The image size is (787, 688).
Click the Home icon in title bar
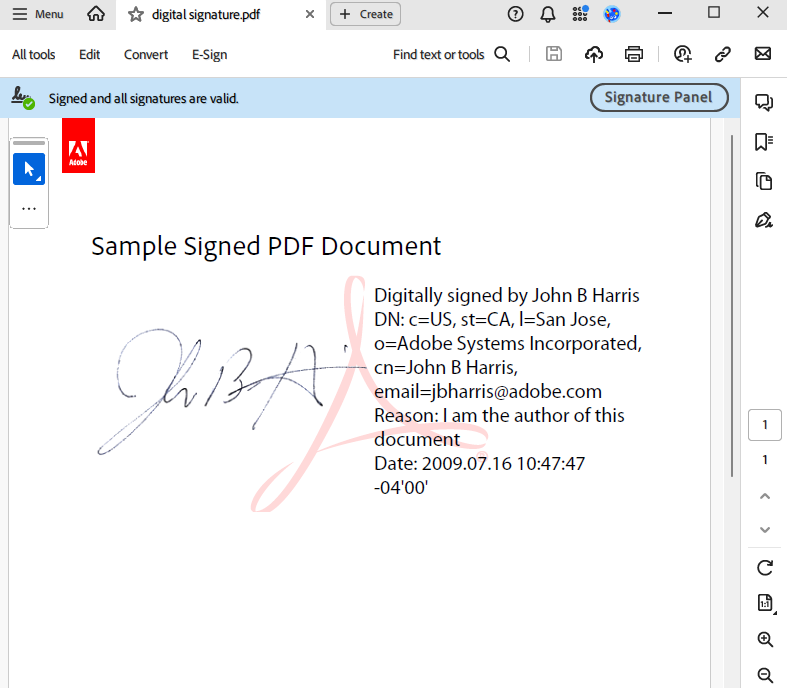click(x=96, y=14)
